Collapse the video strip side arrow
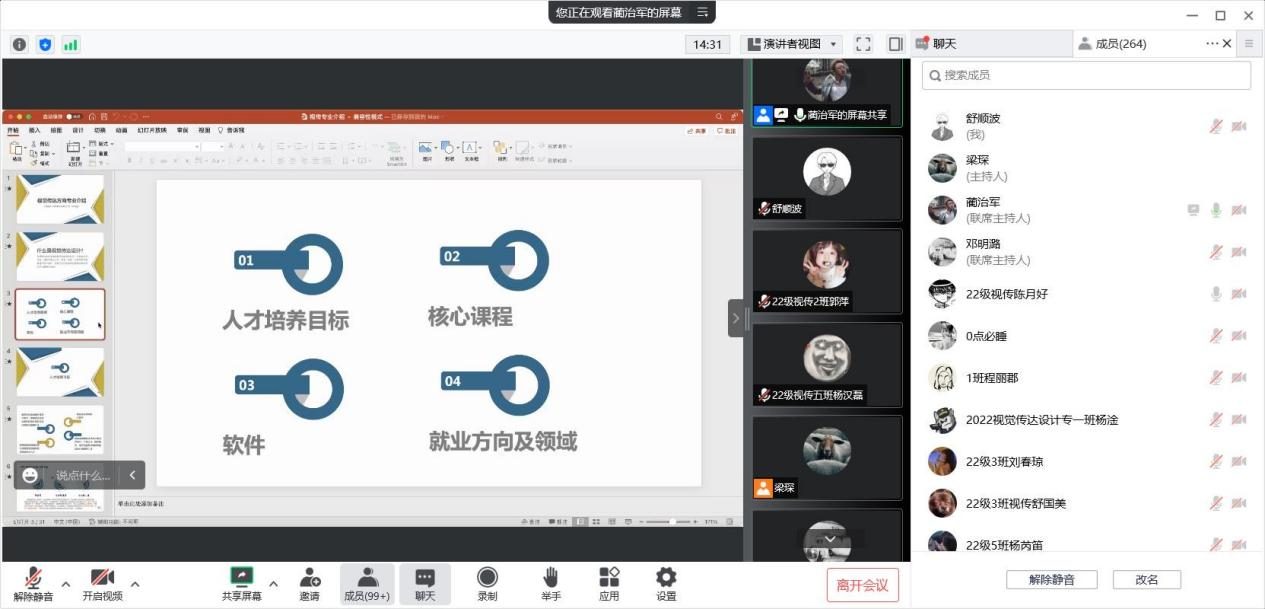Screen dimensions: 1265x609 click(736, 318)
